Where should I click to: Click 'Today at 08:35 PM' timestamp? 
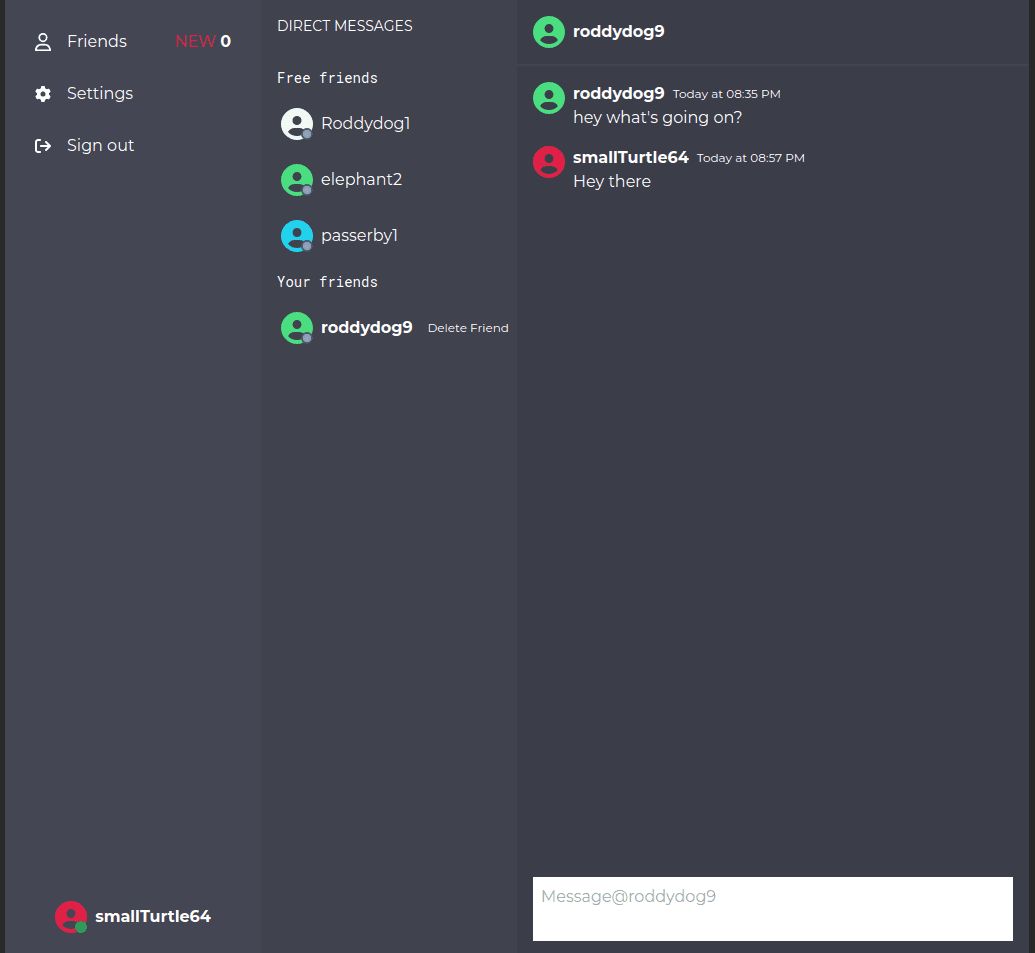click(x=727, y=94)
